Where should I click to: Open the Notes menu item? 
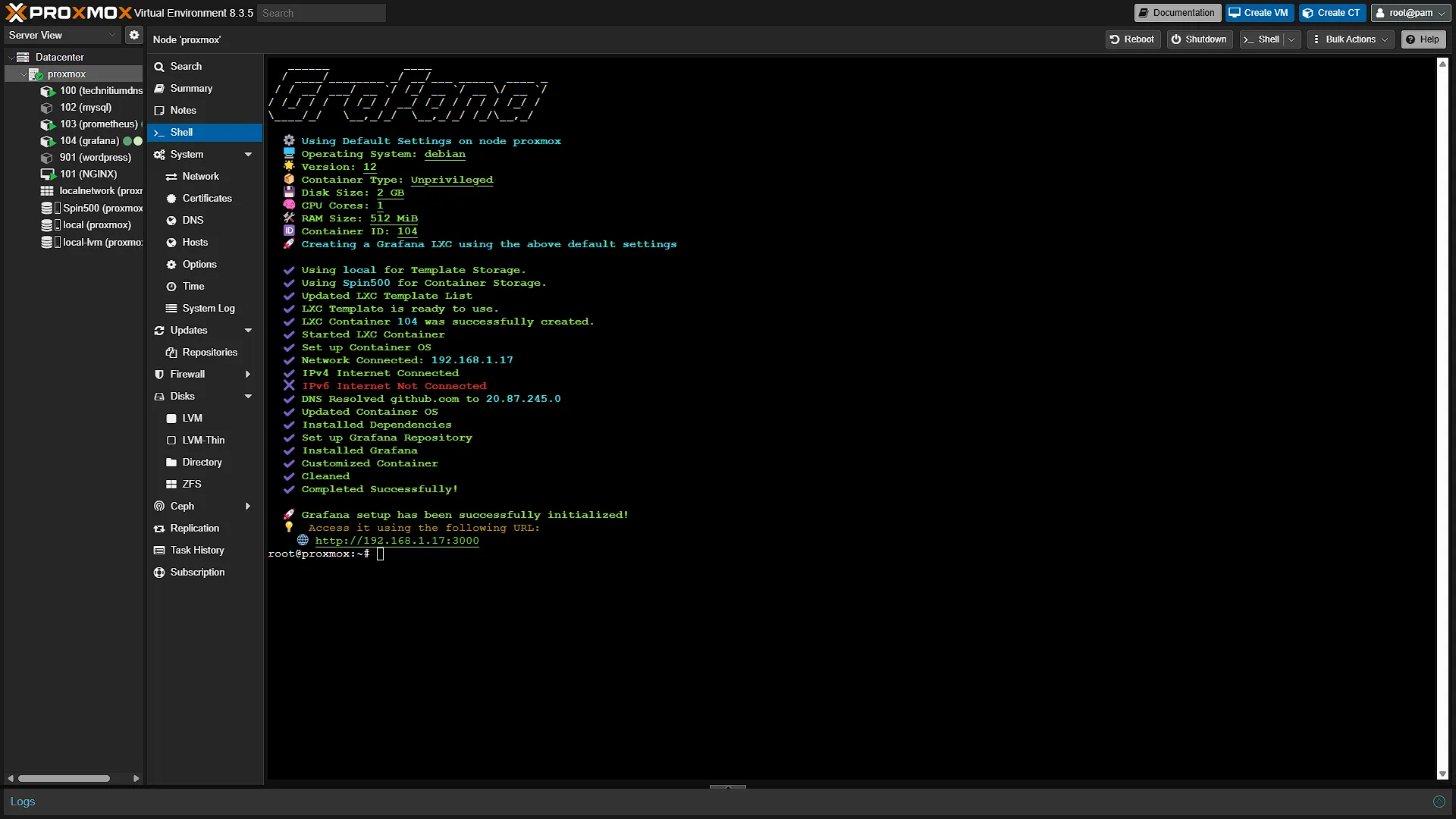[205, 111]
